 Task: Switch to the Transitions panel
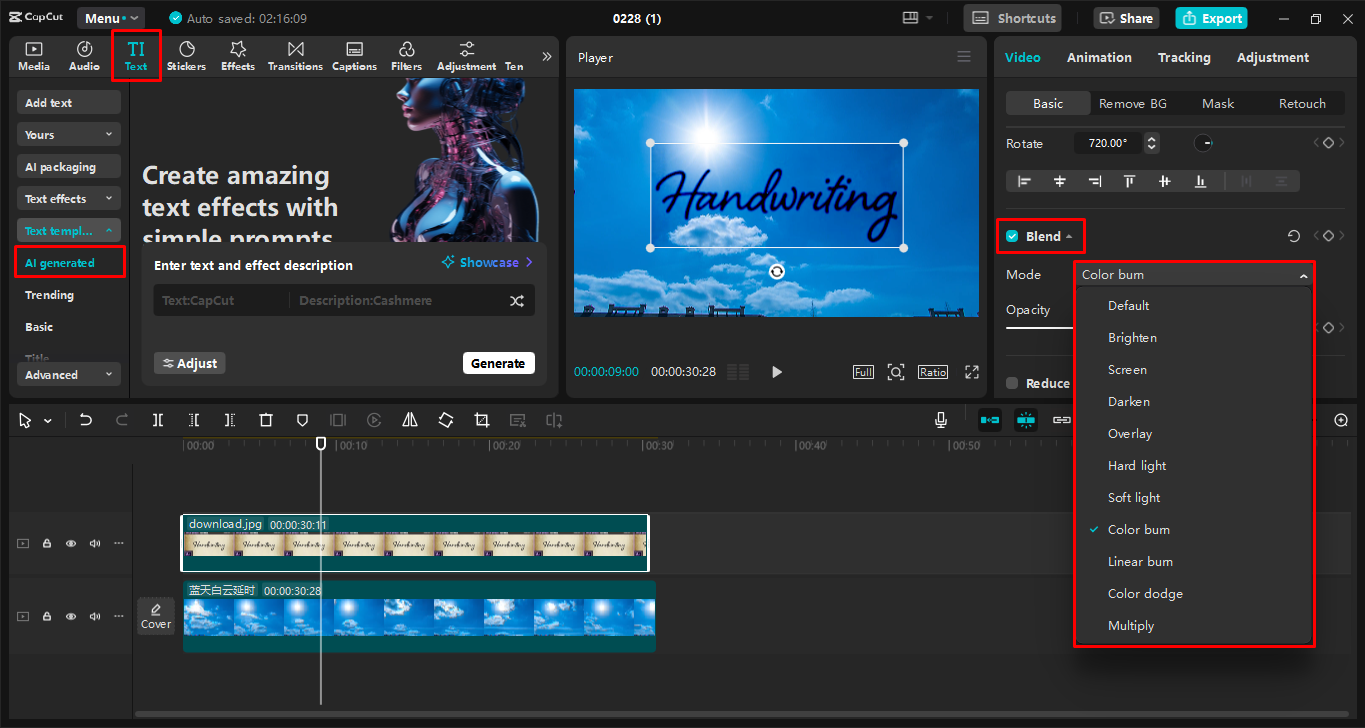tap(295, 55)
